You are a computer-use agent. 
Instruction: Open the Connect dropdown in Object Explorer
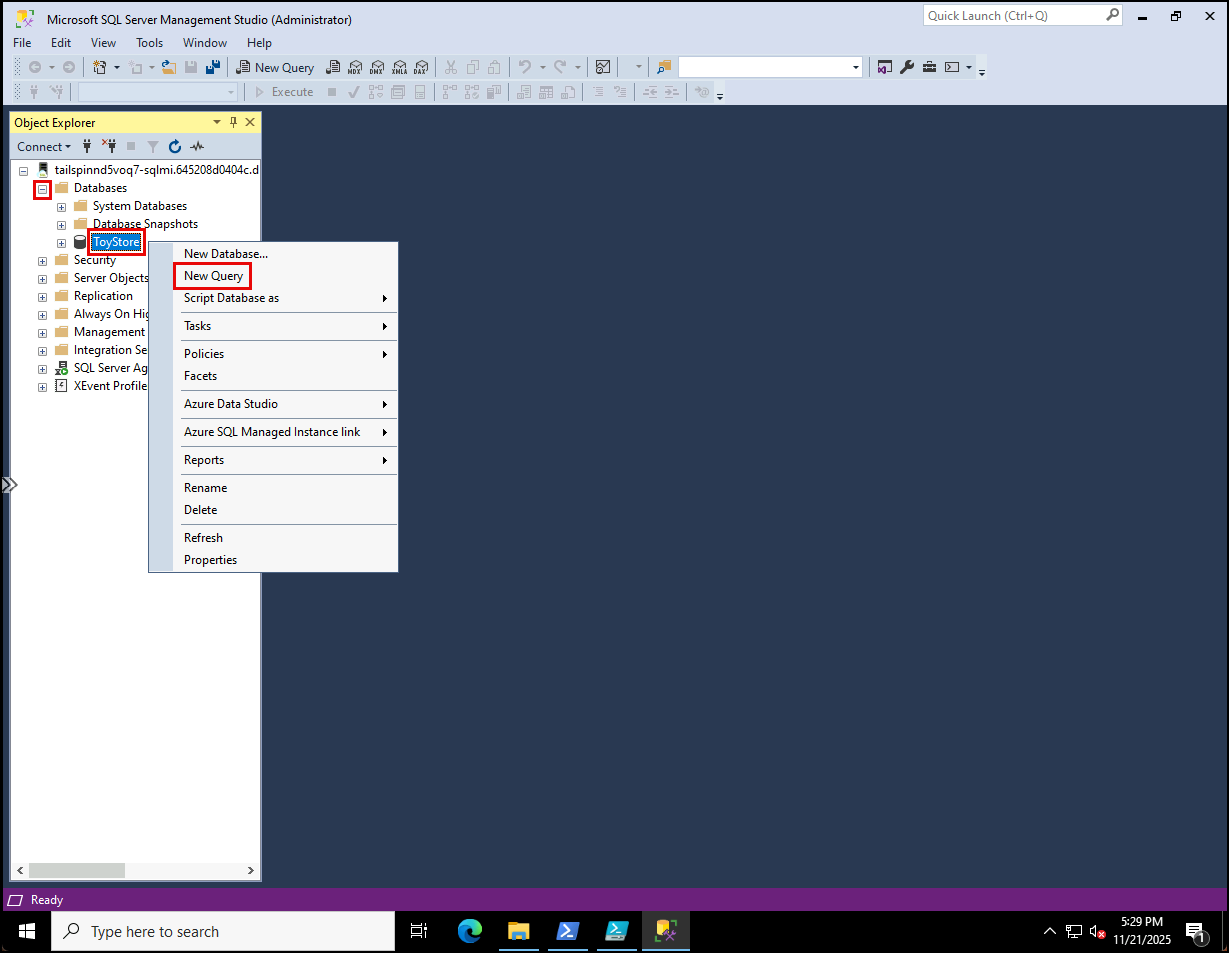pyautogui.click(x=44, y=147)
